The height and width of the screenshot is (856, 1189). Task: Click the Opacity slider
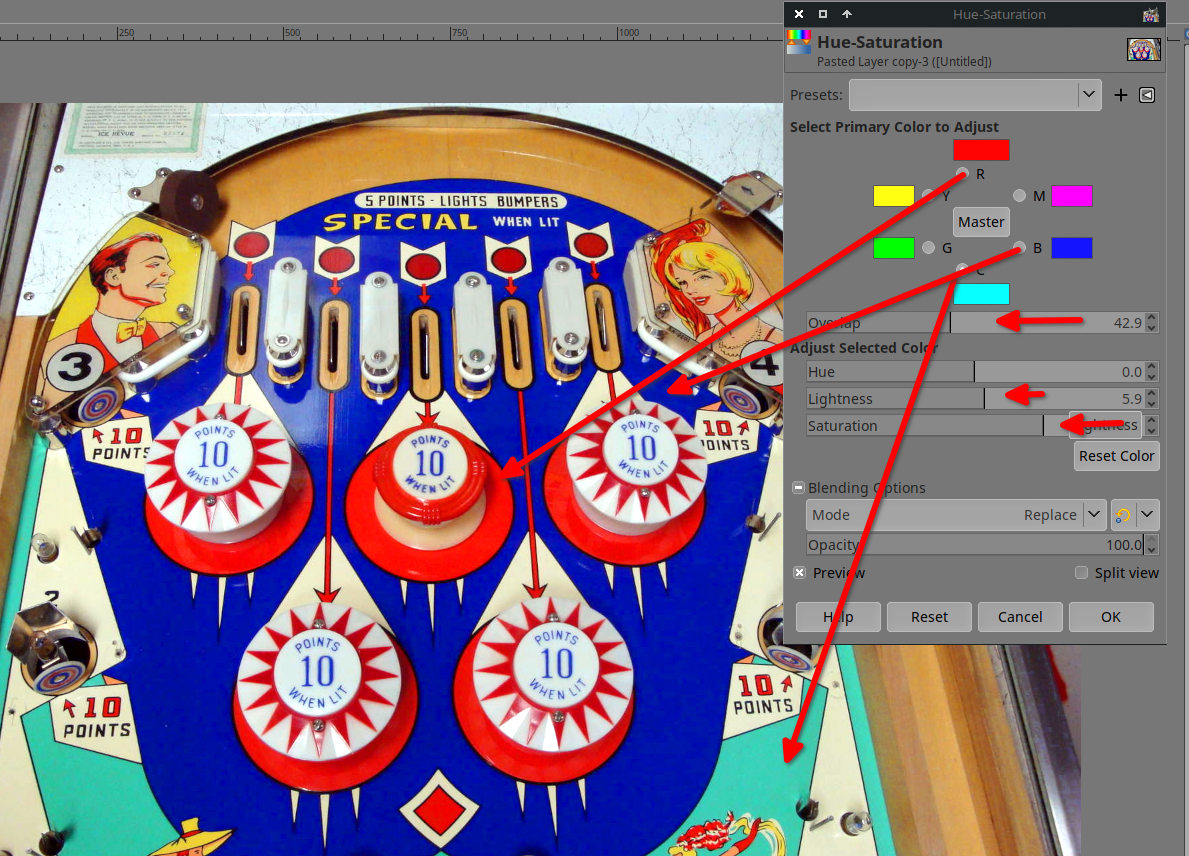coord(975,544)
